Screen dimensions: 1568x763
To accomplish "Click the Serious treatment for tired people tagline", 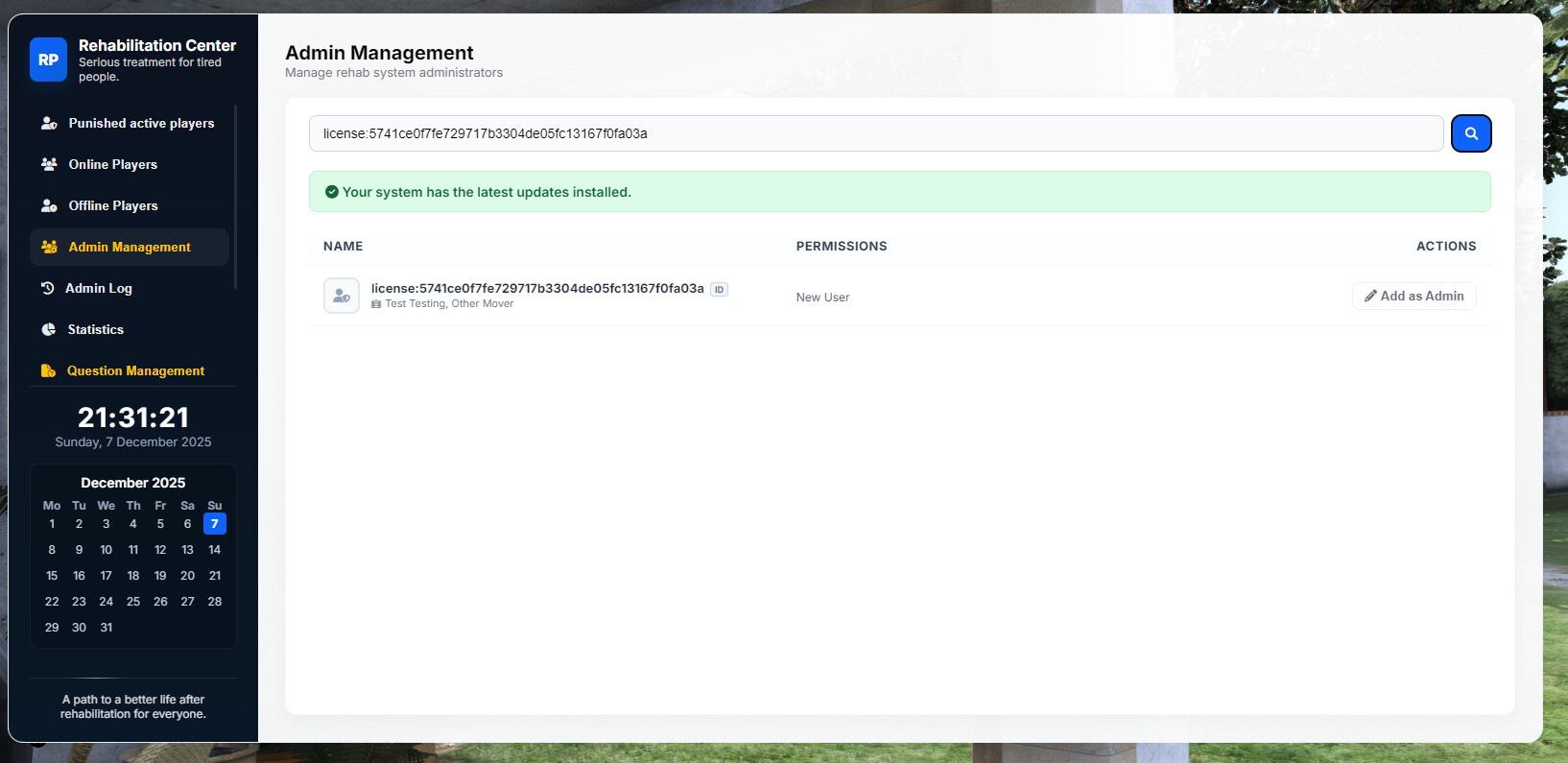I will (150, 69).
